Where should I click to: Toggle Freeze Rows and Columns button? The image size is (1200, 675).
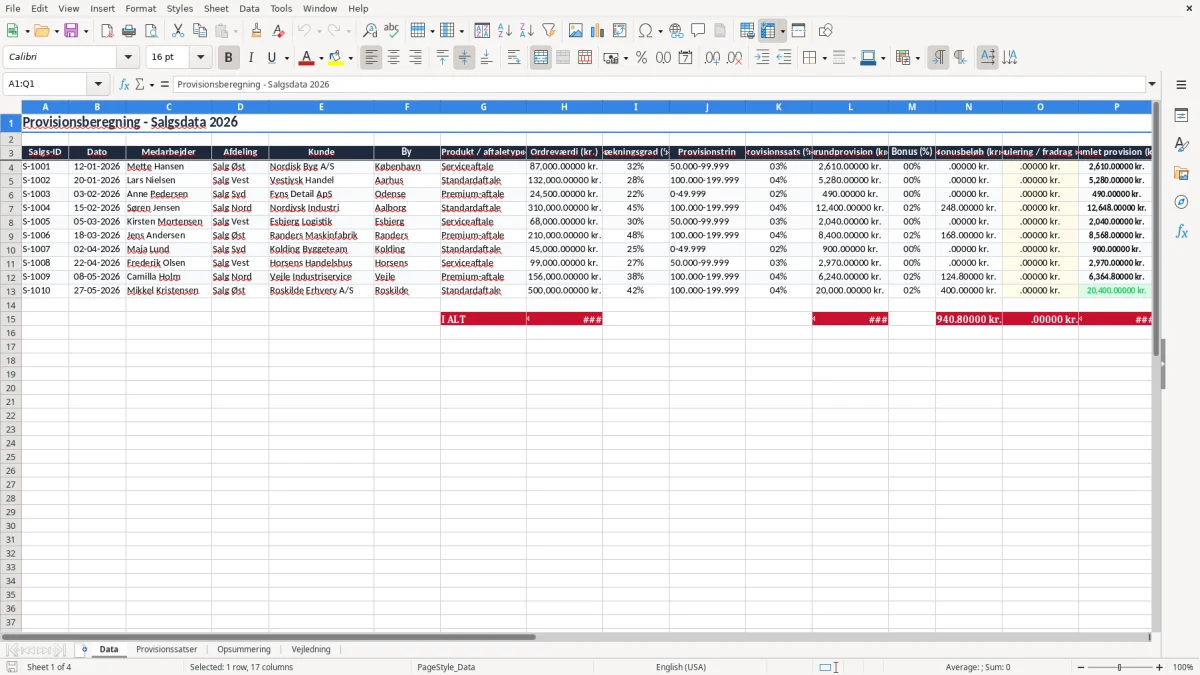click(x=768, y=31)
